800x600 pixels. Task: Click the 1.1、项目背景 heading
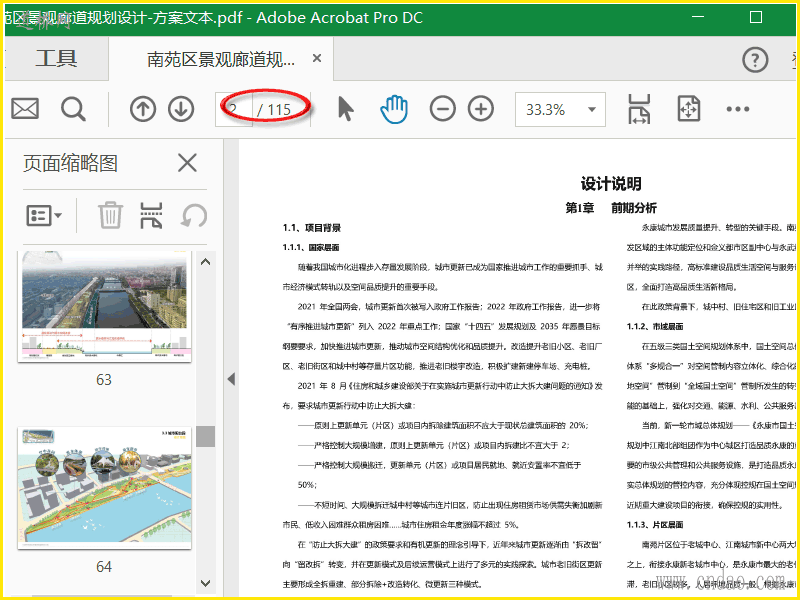[x=312, y=228]
